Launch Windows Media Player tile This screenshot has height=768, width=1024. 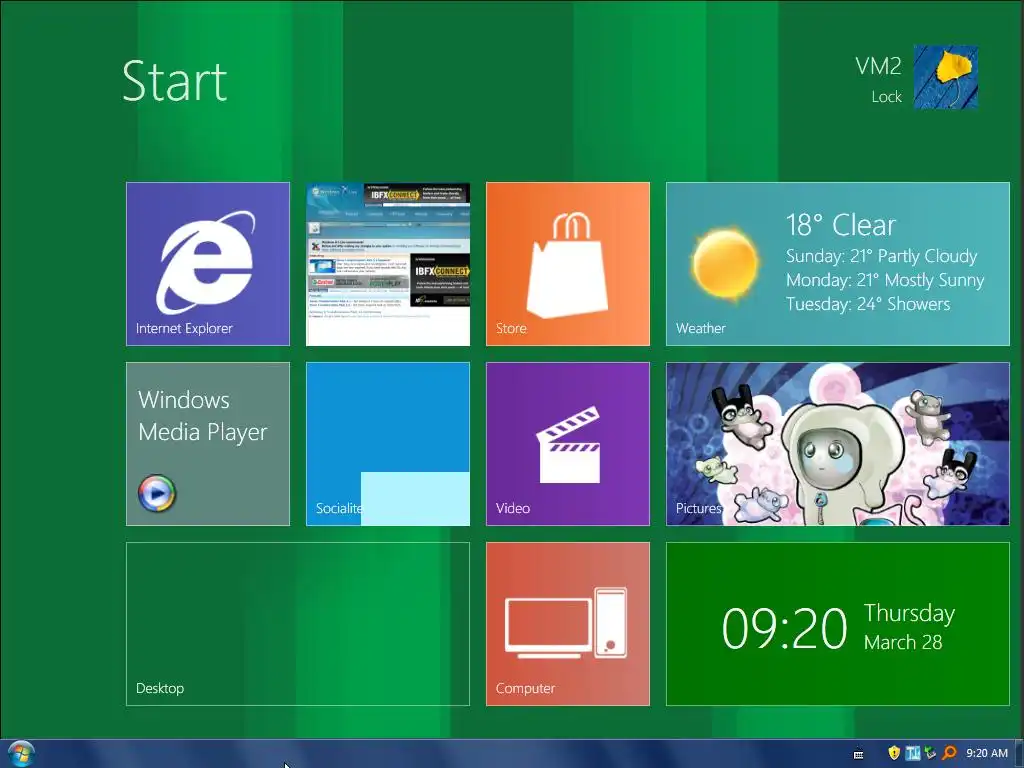coord(208,444)
